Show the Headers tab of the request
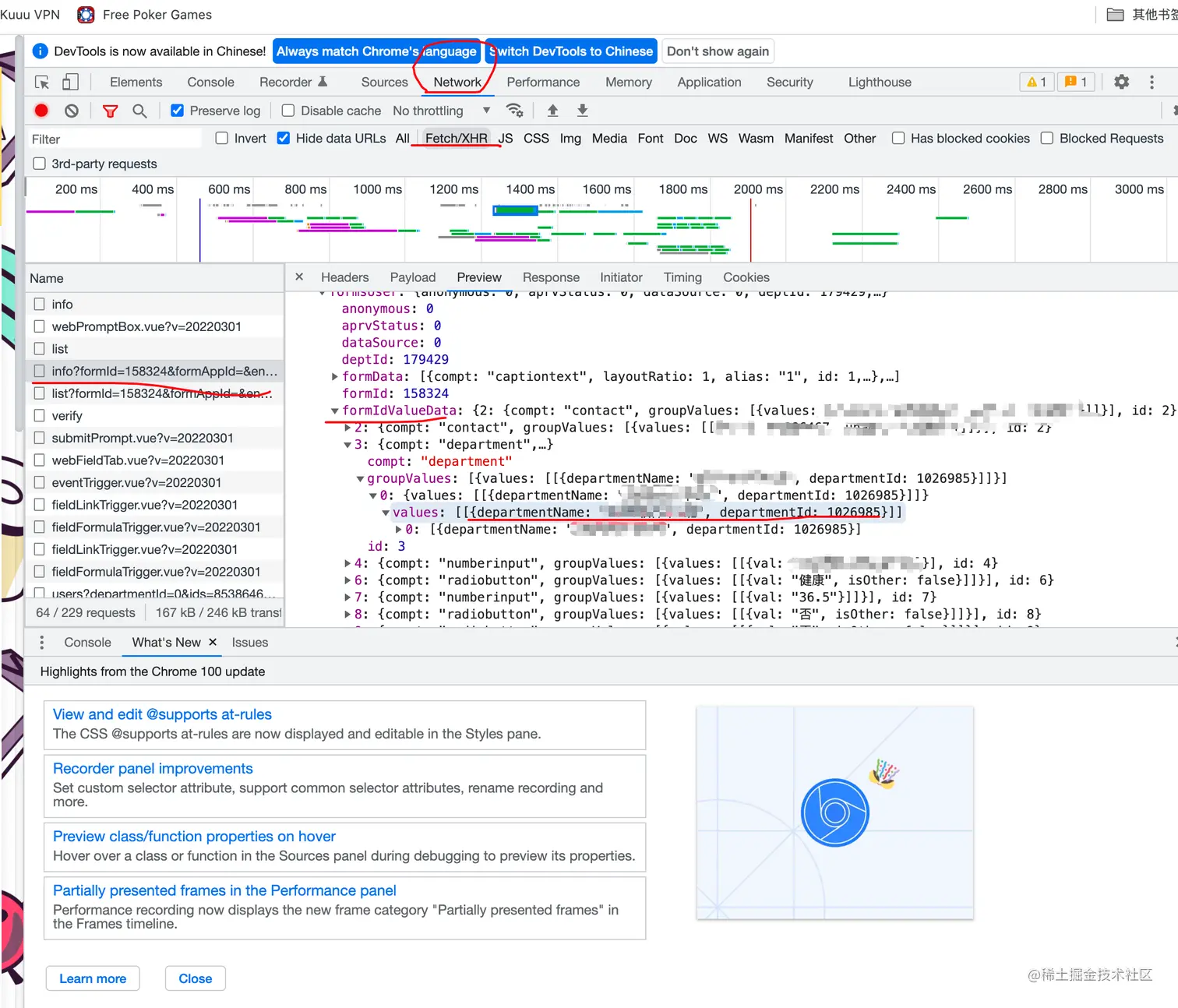Viewport: 1178px width, 1008px height. click(344, 277)
